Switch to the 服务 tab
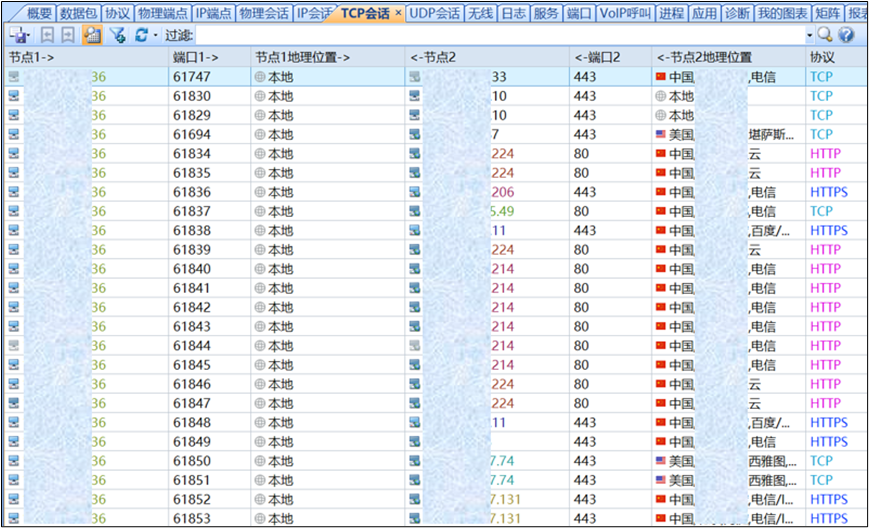 [x=546, y=13]
